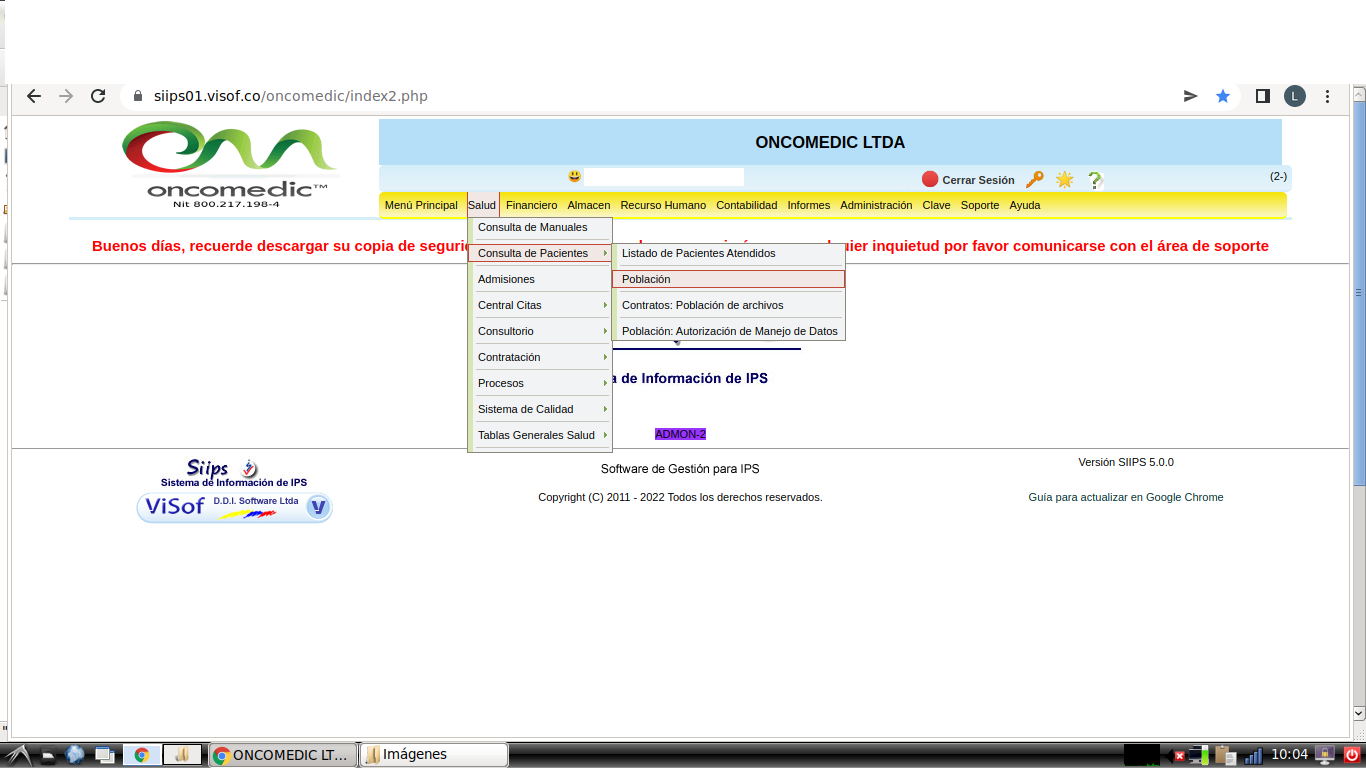Click the yellow star icon beside the key
The height and width of the screenshot is (768, 1366).
1064,179
